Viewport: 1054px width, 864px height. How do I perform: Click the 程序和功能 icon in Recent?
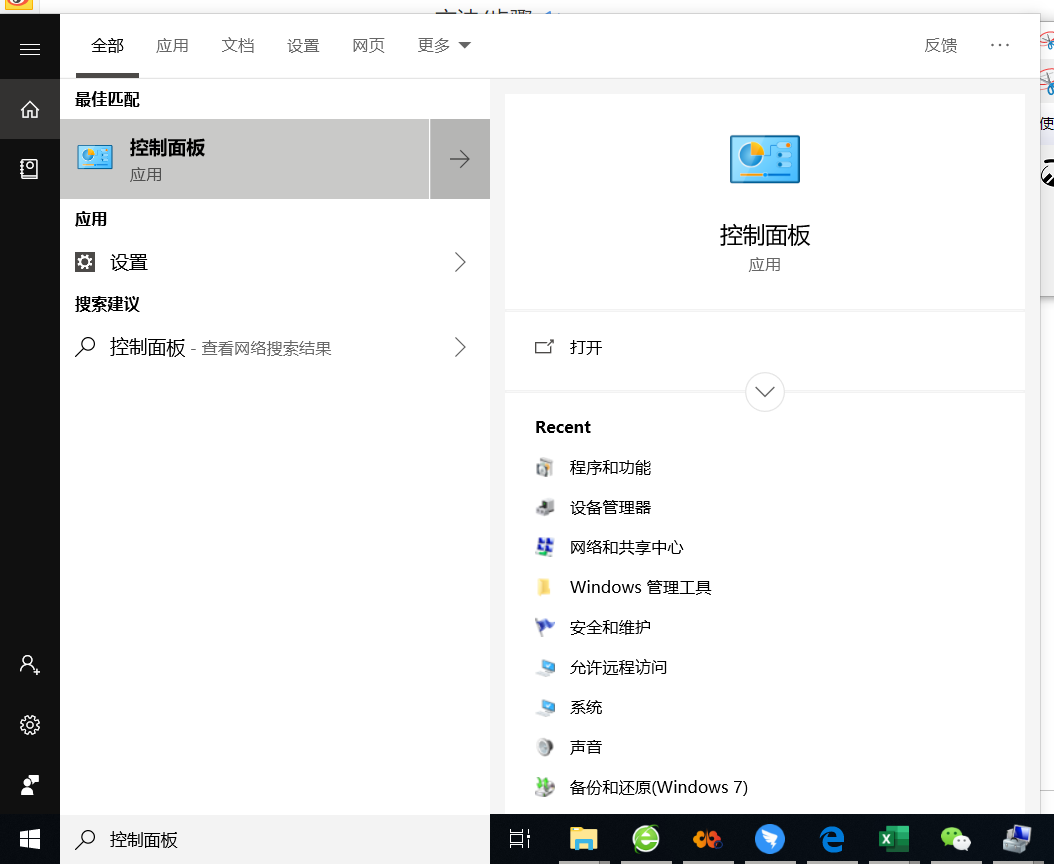[x=544, y=467]
